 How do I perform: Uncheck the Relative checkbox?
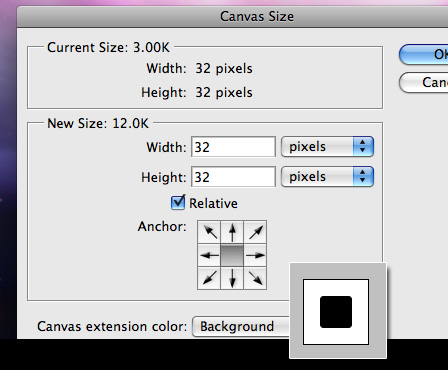(178, 203)
